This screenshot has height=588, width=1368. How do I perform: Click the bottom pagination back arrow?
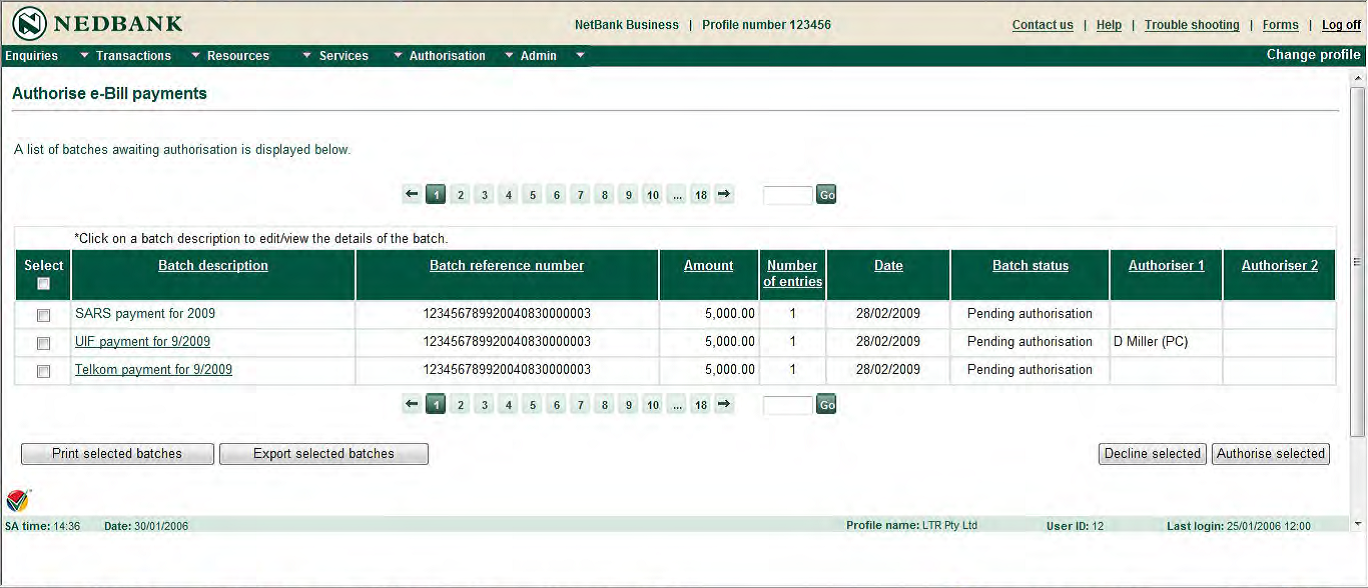pyautogui.click(x=410, y=404)
